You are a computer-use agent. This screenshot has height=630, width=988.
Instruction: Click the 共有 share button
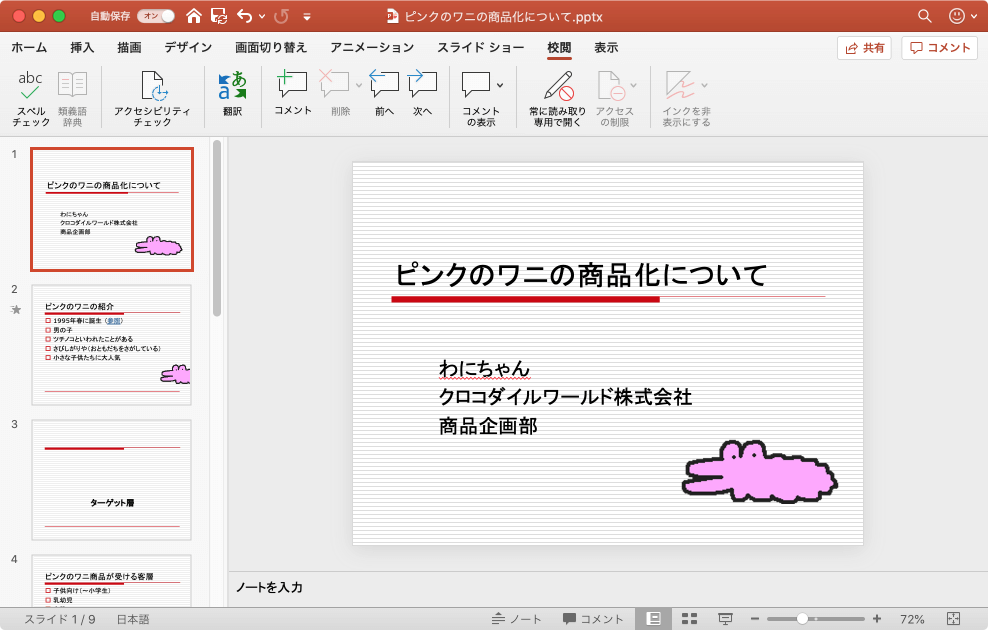(864, 48)
